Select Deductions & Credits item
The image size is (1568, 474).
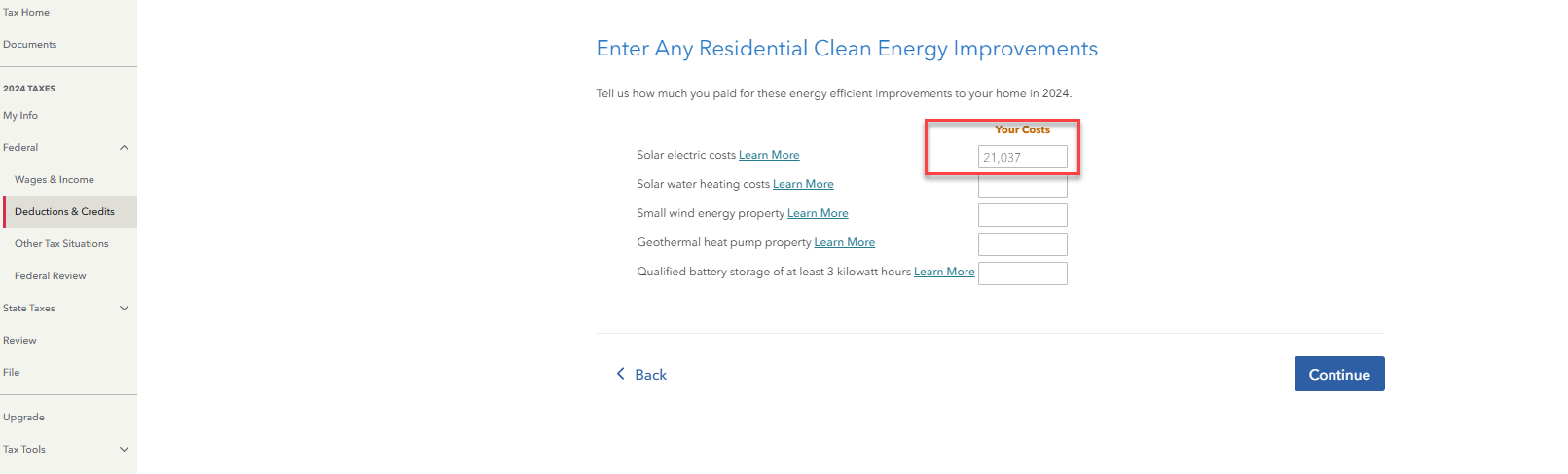pos(64,212)
